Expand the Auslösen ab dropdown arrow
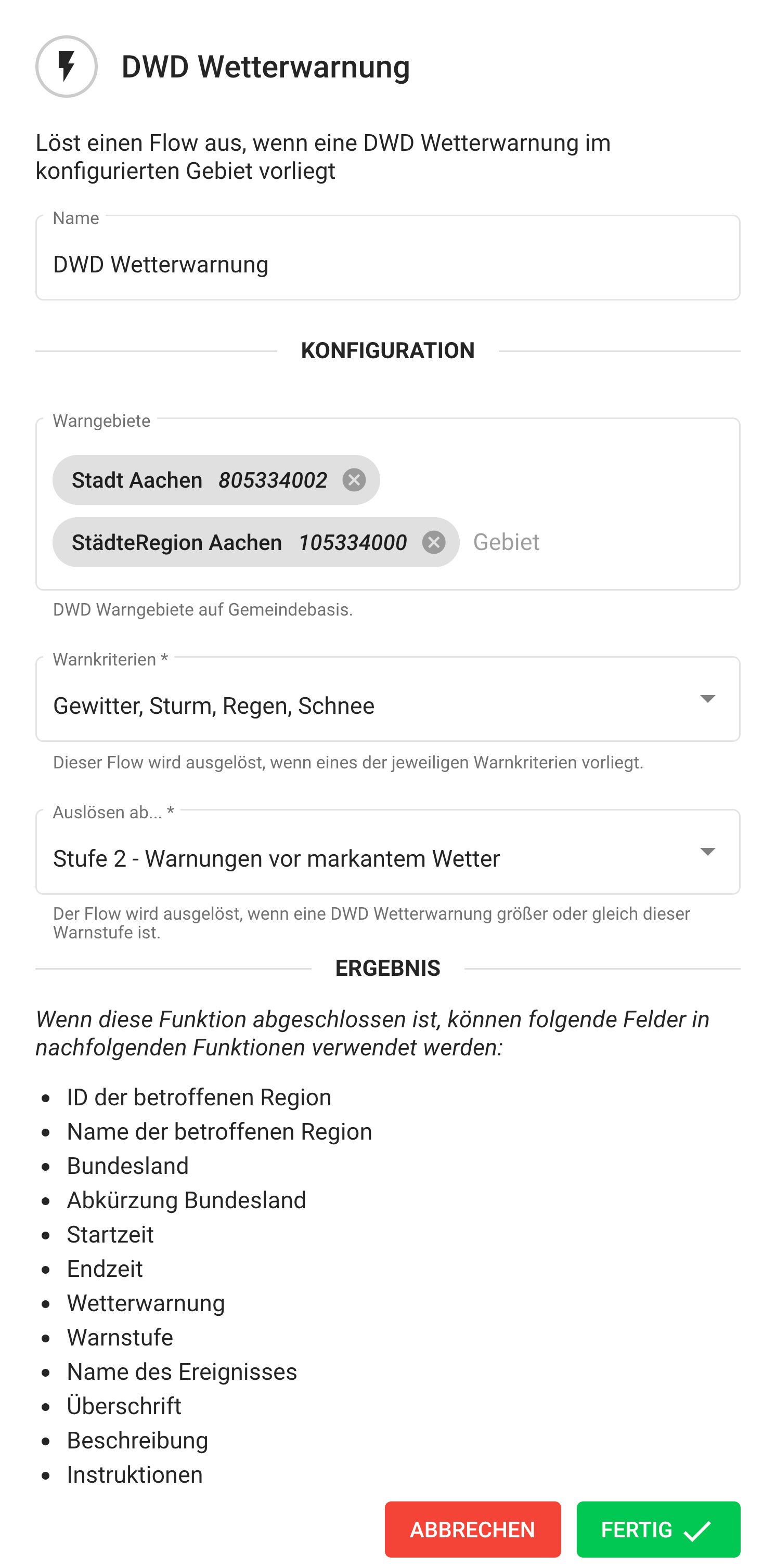The width and height of the screenshot is (776, 1568). pos(706,851)
